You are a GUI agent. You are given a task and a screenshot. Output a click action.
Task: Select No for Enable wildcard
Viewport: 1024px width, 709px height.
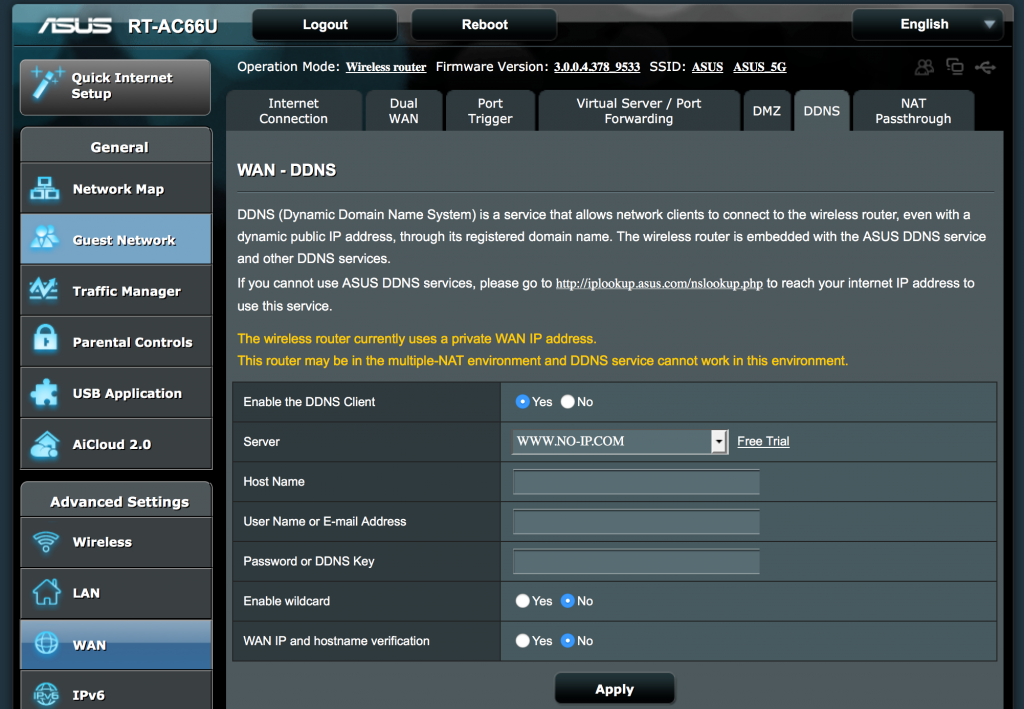tap(568, 601)
